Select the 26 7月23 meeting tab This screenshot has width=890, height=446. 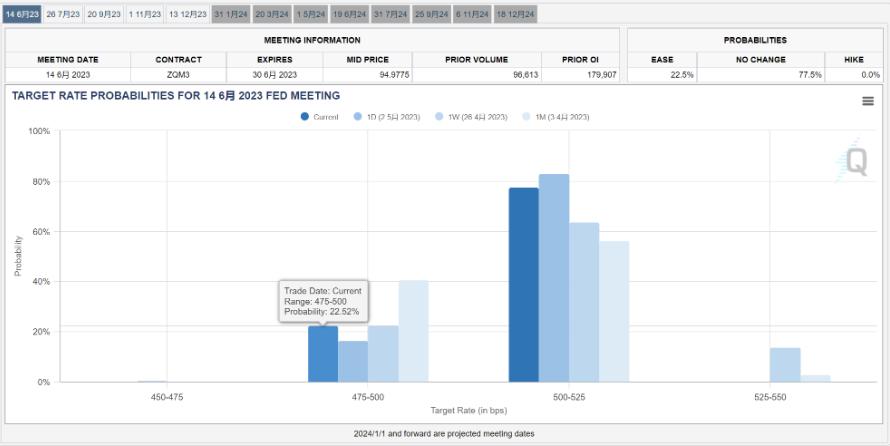(x=63, y=14)
